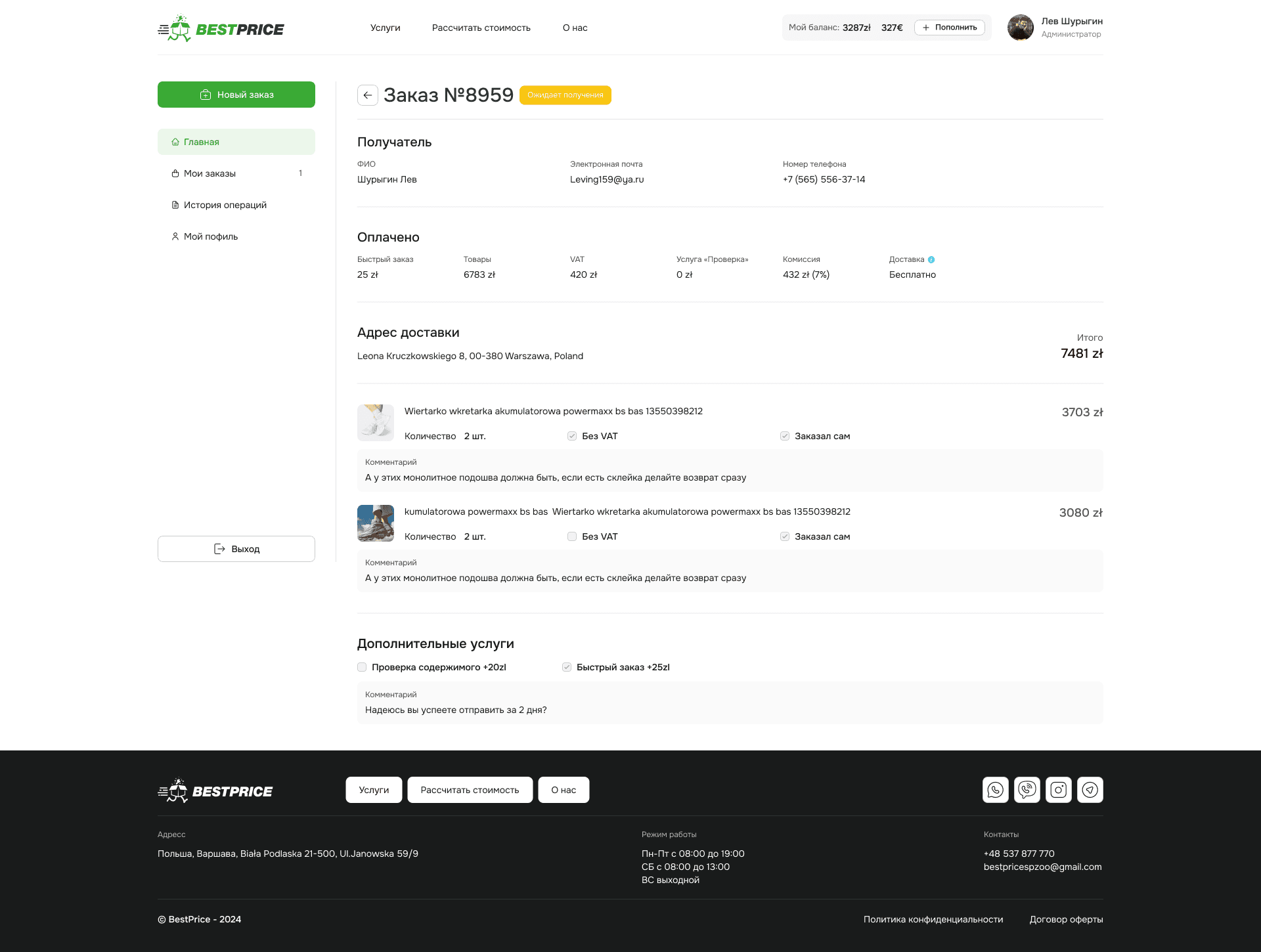Open 'Политика конфиденциальности' footer link
Viewport: 1261px width, 952px height.
[x=933, y=919]
